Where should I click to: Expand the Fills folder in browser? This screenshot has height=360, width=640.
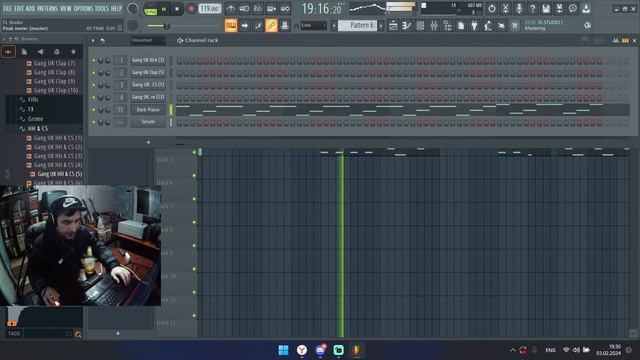[x=33, y=100]
